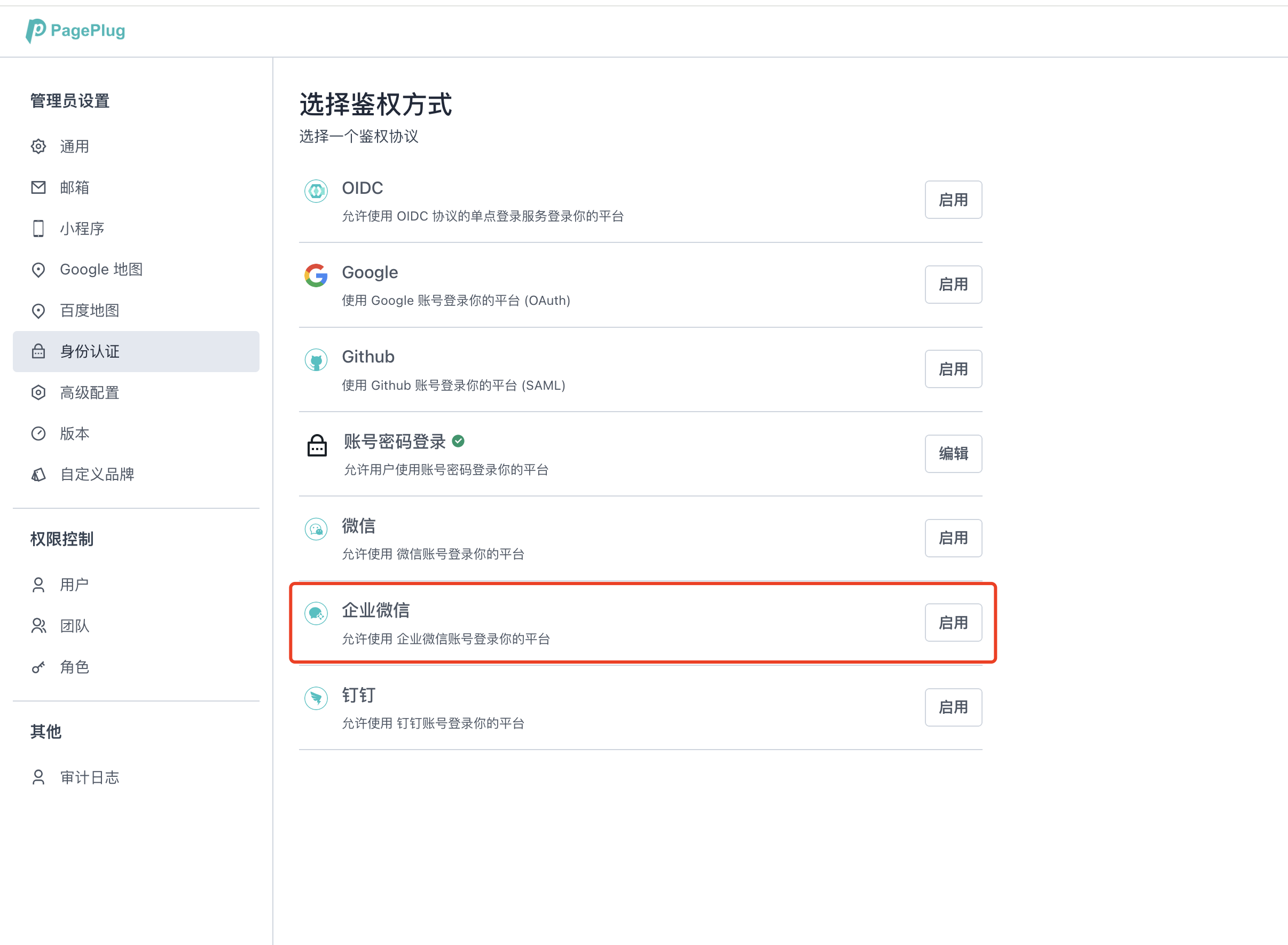Select the 身份认证 menu item
Screen dimensions: 1288x945
point(136,352)
